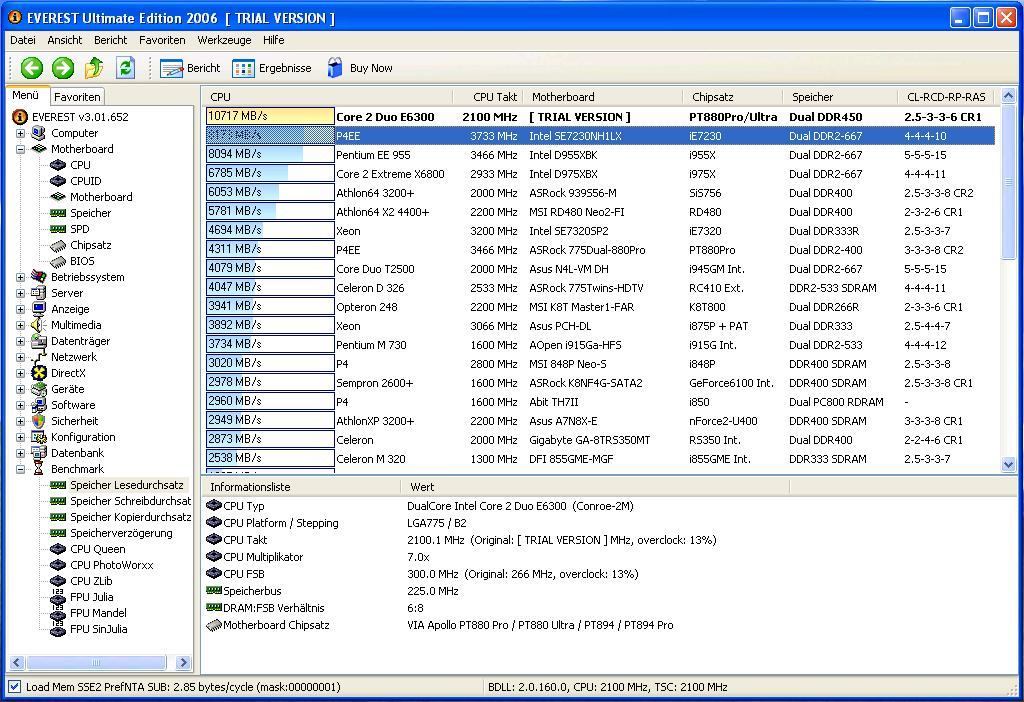This screenshot has width=1024, height=702.
Task: Click the Speicher memory module icon
Action: coord(58,213)
